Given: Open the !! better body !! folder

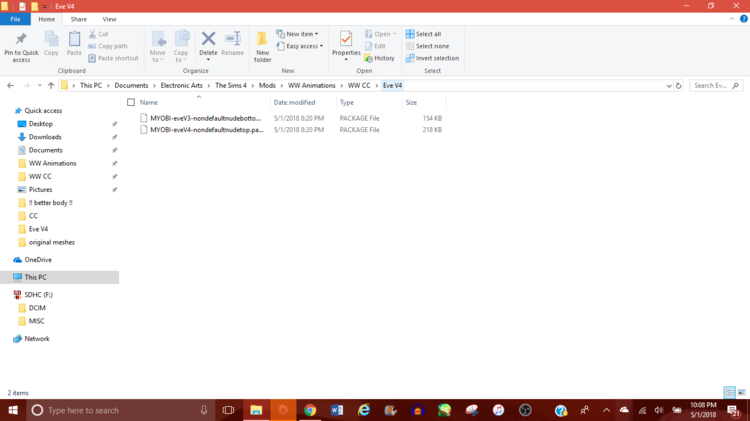Looking at the screenshot, I should tap(50, 203).
